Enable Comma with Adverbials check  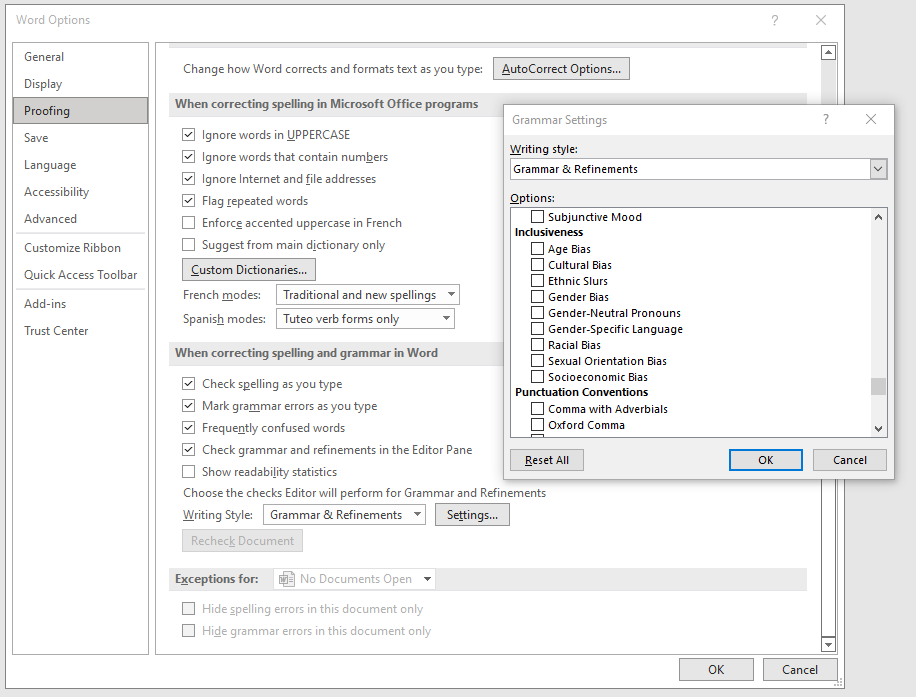(537, 409)
